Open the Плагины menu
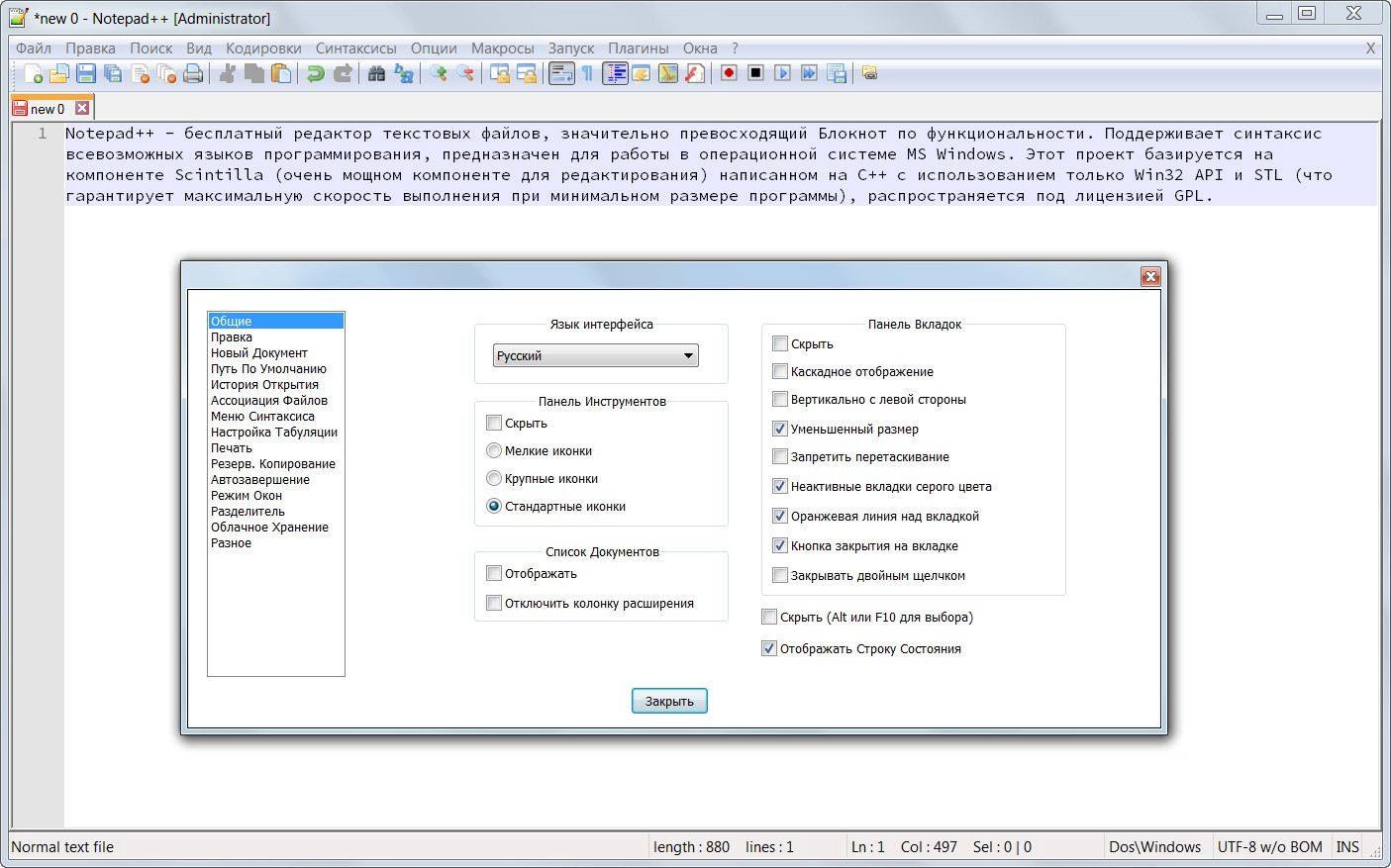 639,48
